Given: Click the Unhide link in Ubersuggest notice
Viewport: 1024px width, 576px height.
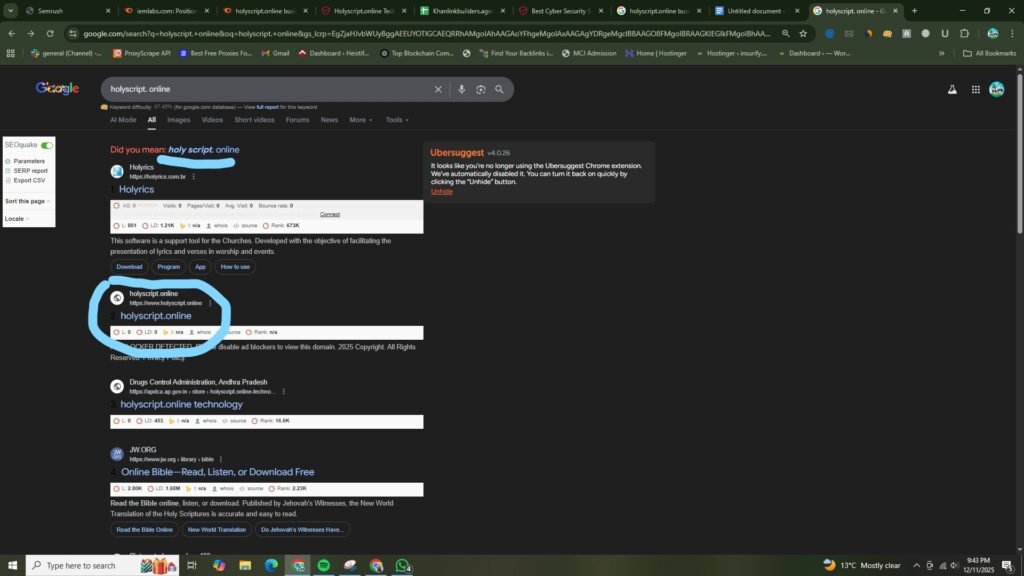Looking at the screenshot, I should (x=441, y=191).
